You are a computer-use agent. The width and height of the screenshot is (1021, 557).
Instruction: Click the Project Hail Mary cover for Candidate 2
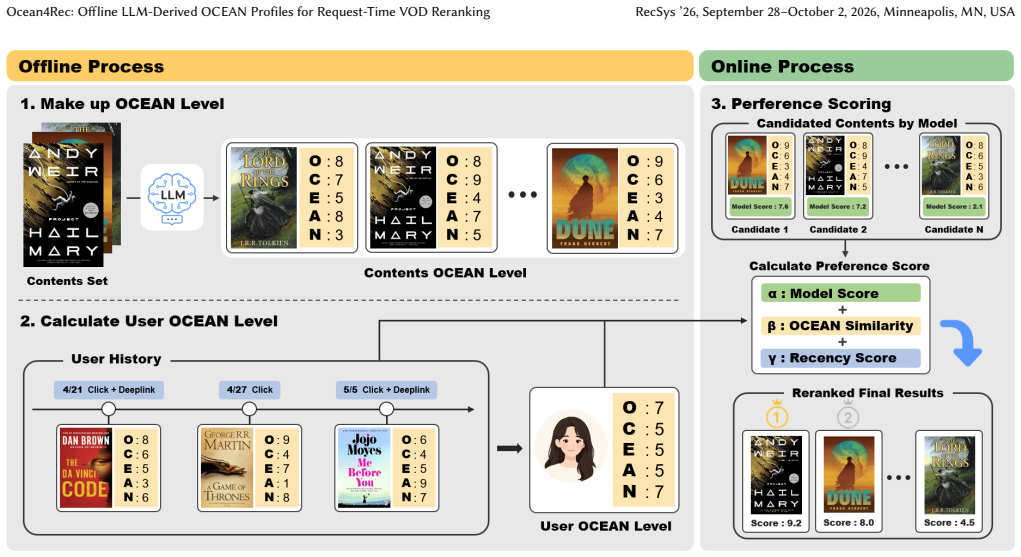[825, 165]
